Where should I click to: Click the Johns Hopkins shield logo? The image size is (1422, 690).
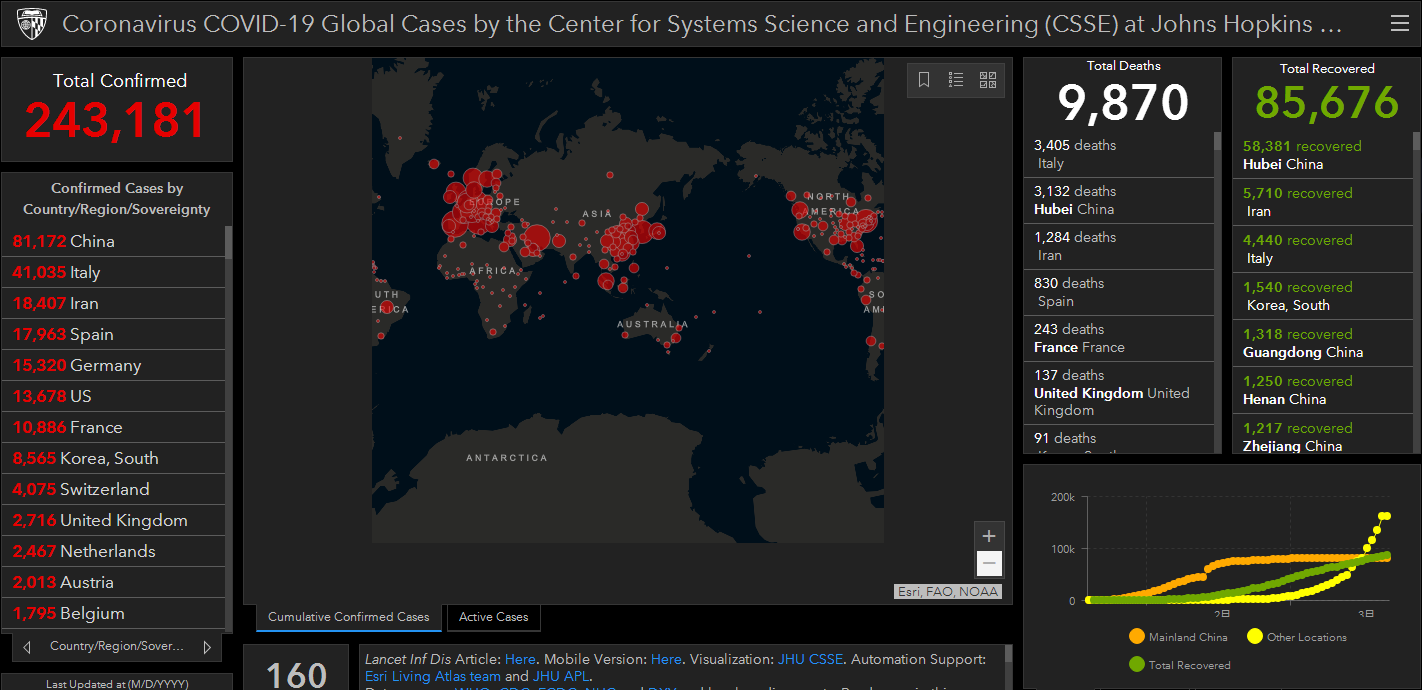(x=32, y=23)
